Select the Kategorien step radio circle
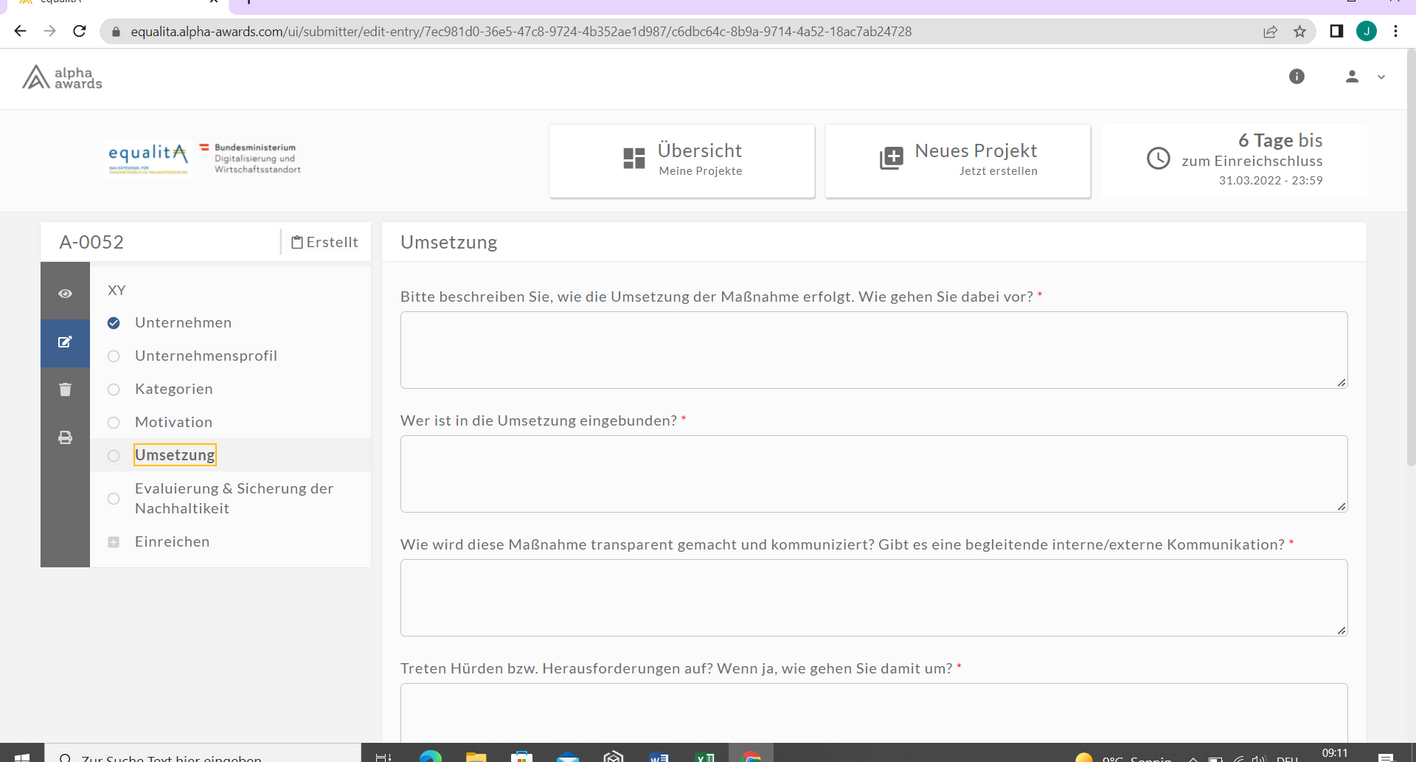This screenshot has height=762, width=1416. [x=114, y=389]
